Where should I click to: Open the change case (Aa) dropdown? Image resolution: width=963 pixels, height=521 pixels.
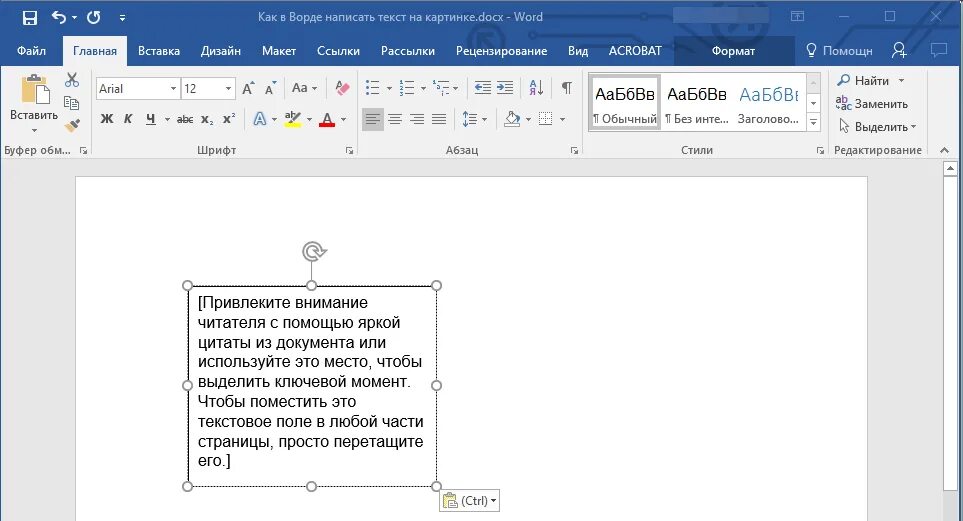click(x=304, y=88)
